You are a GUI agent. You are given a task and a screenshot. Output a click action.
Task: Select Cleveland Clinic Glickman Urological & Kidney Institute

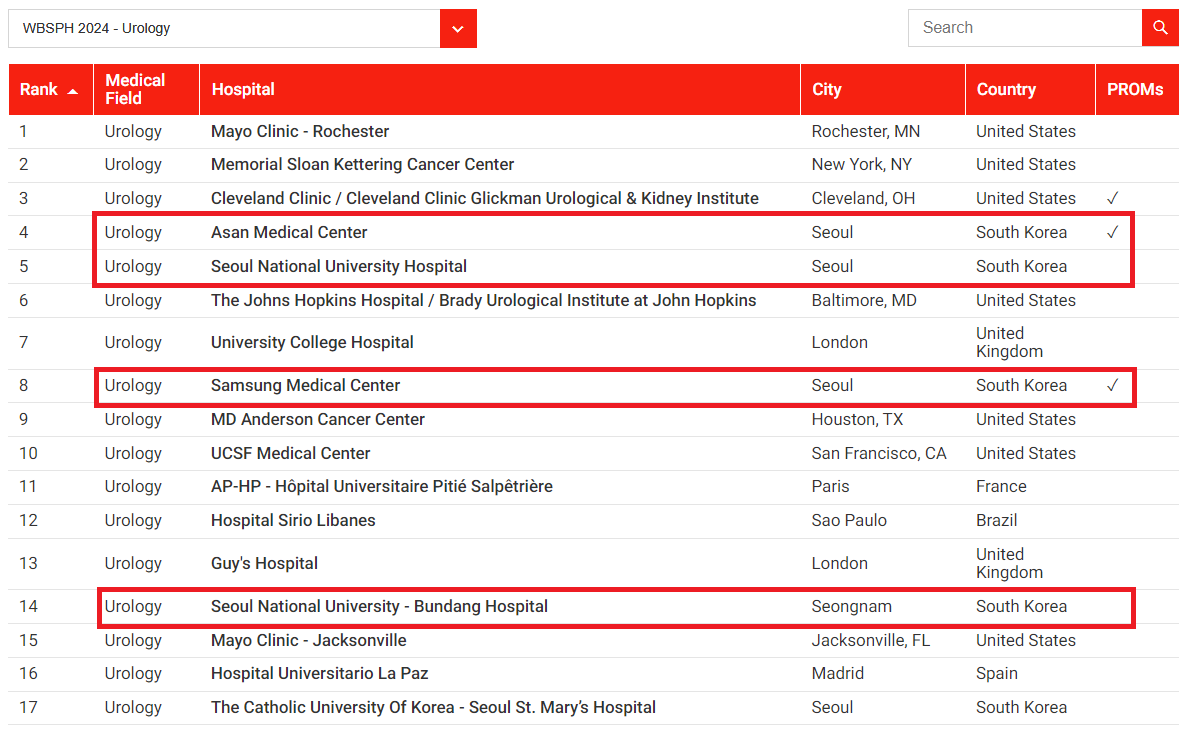click(x=484, y=198)
